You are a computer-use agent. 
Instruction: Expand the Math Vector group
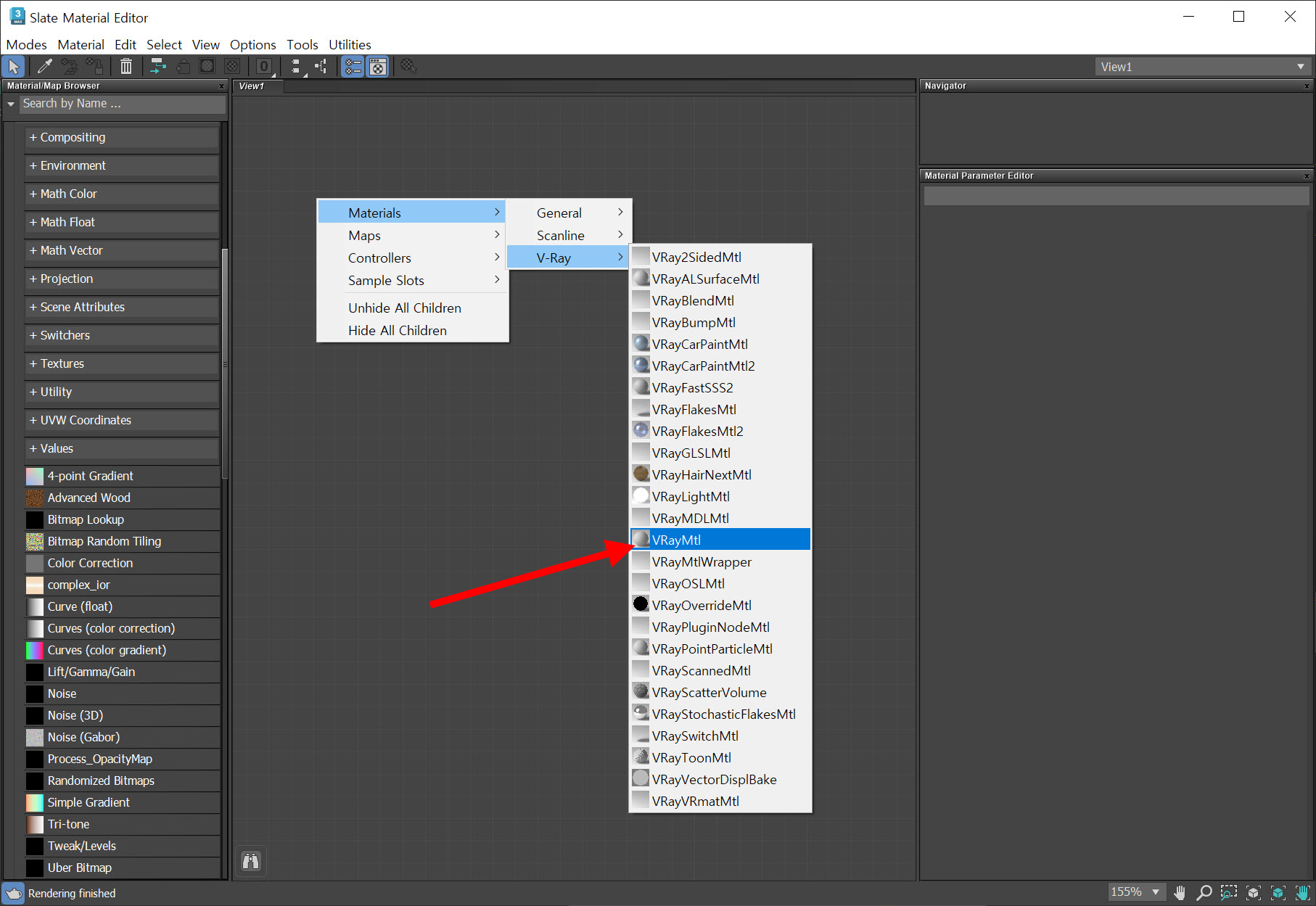point(122,250)
